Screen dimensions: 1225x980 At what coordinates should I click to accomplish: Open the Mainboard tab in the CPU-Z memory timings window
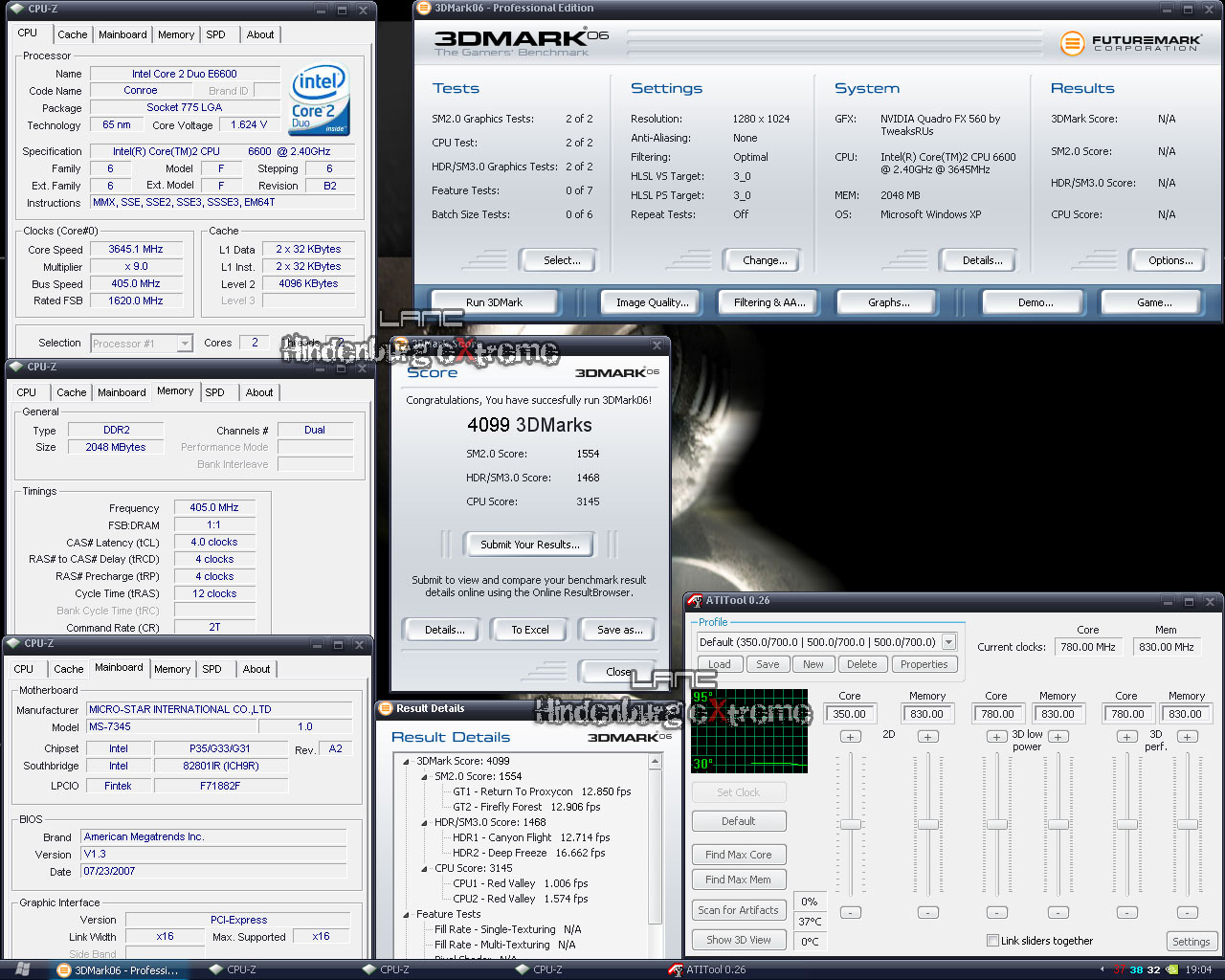pyautogui.click(x=122, y=392)
